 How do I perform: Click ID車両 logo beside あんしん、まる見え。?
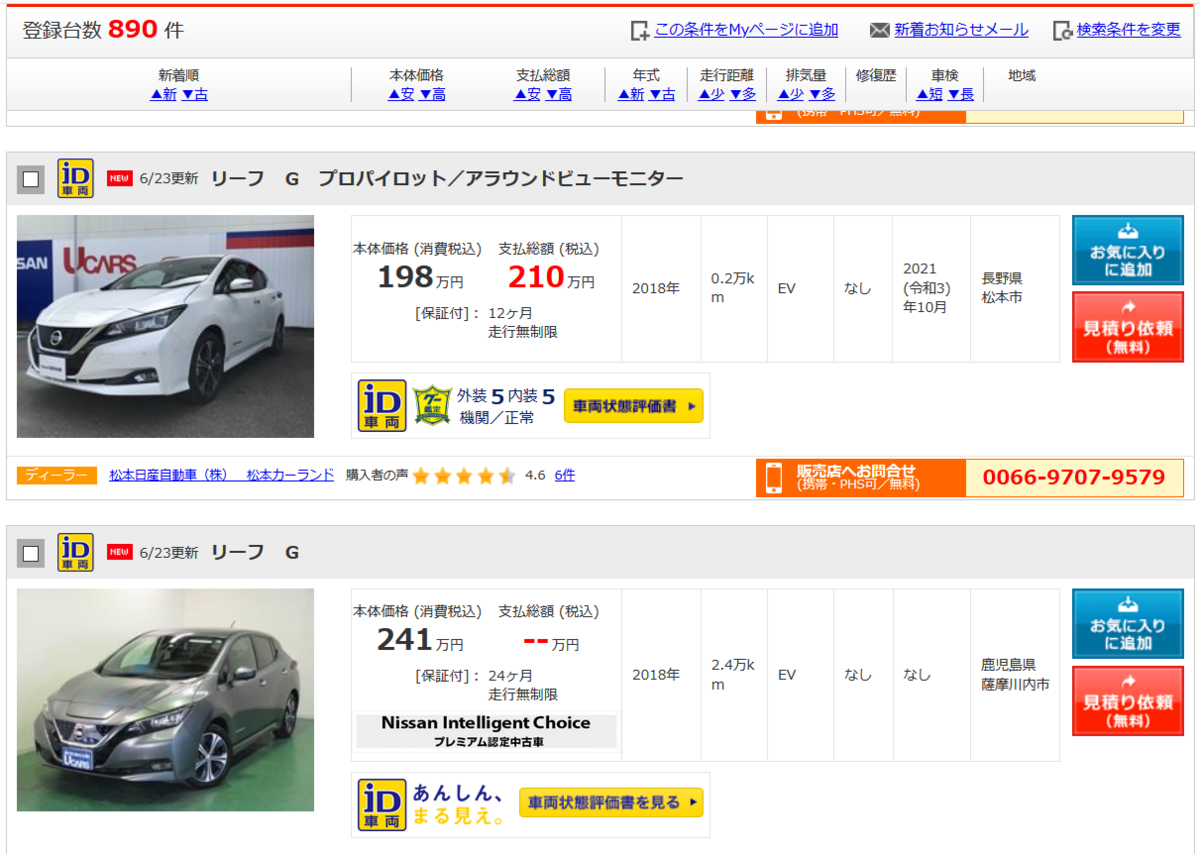382,805
